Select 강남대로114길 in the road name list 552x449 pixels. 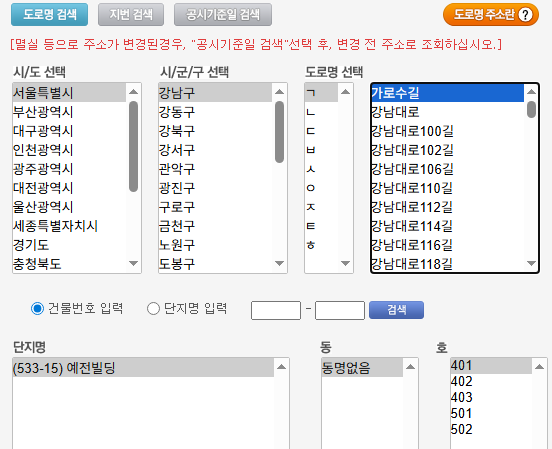447,226
